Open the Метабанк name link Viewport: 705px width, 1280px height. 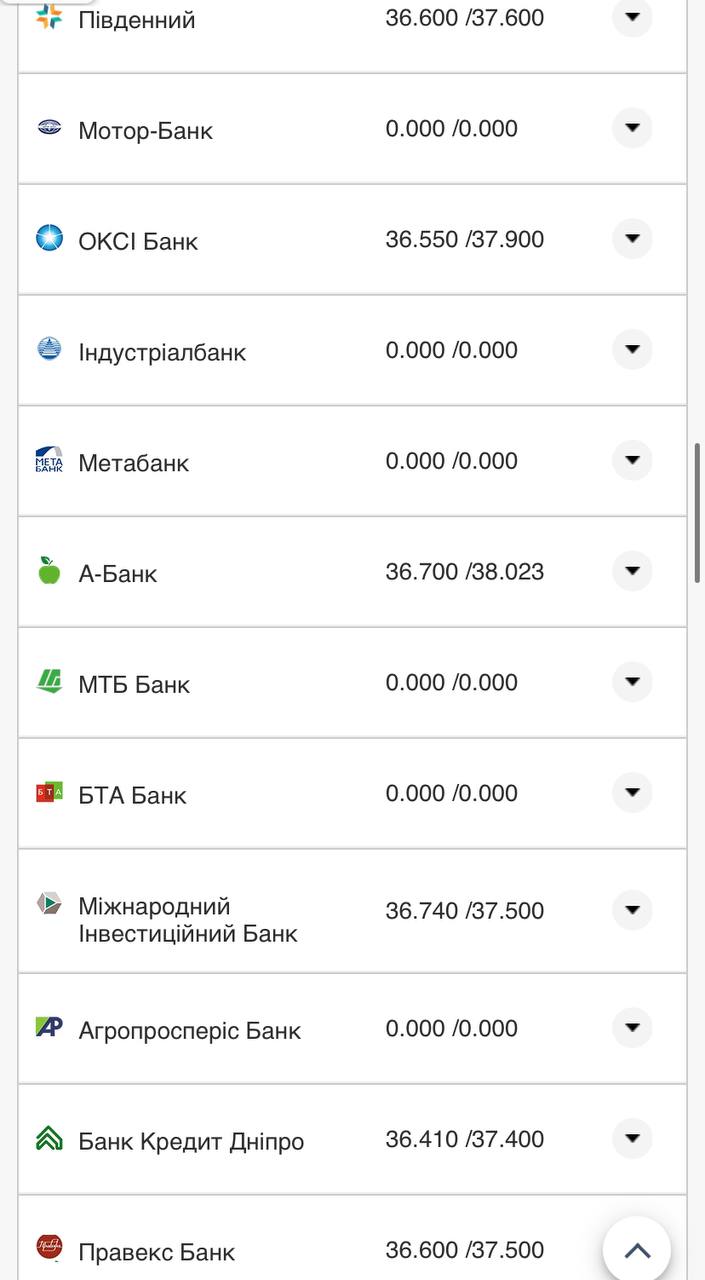[x=133, y=463]
